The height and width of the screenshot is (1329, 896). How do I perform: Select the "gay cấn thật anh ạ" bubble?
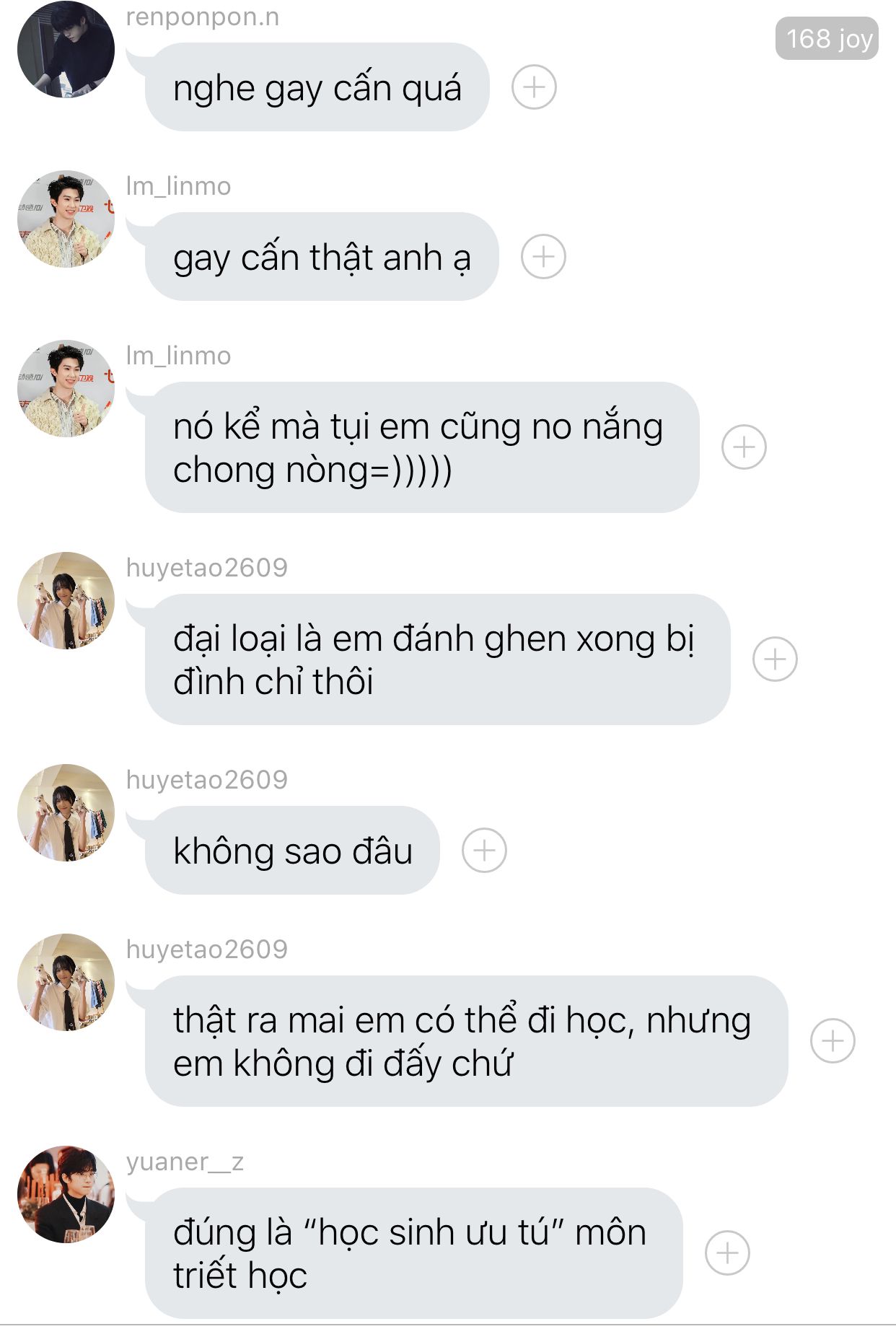tap(322, 257)
